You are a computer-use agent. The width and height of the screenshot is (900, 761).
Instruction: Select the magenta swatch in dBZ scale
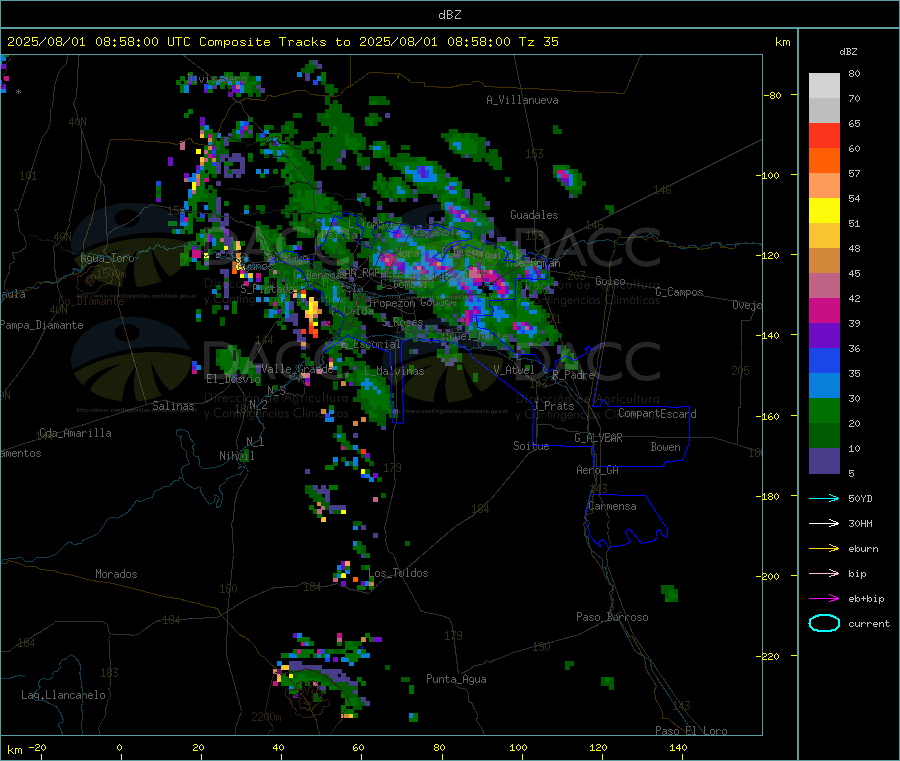pyautogui.click(x=824, y=310)
